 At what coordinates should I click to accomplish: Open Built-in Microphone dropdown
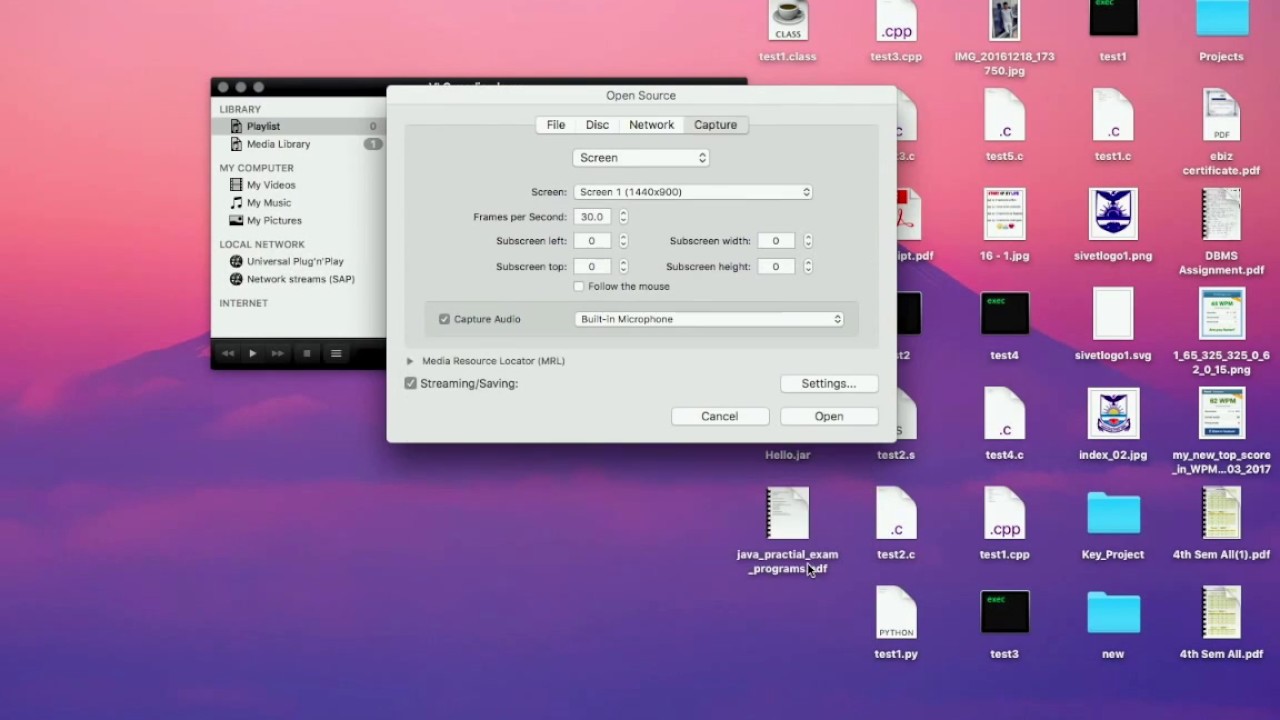click(x=709, y=319)
